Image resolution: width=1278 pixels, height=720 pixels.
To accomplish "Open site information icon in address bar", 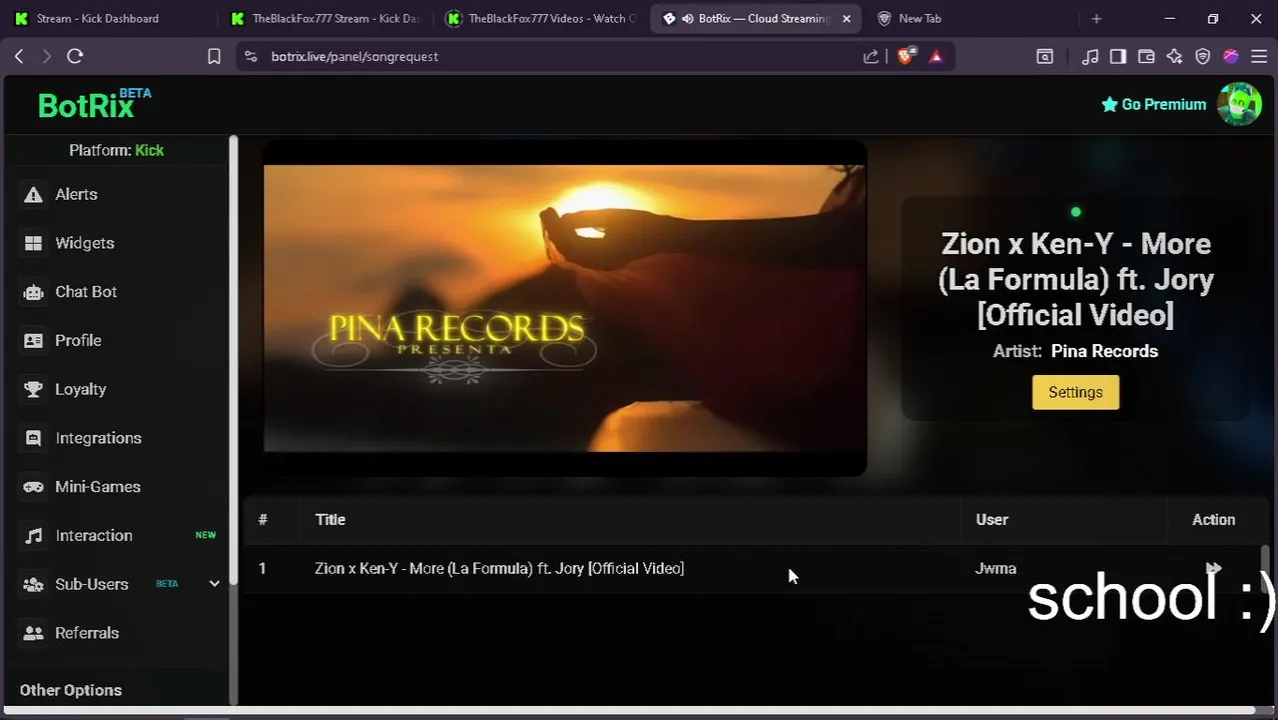I will (x=250, y=56).
